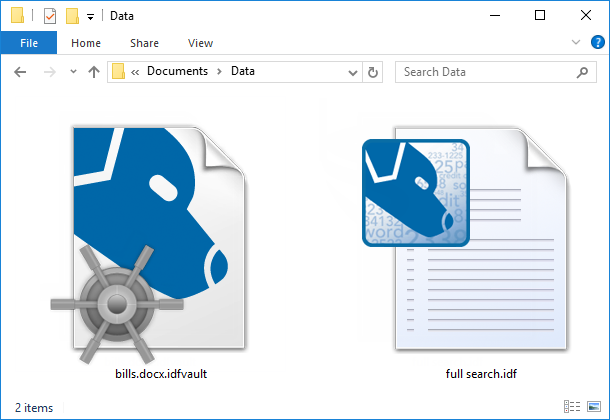Click Documents in the address breadcrumb

click(177, 72)
